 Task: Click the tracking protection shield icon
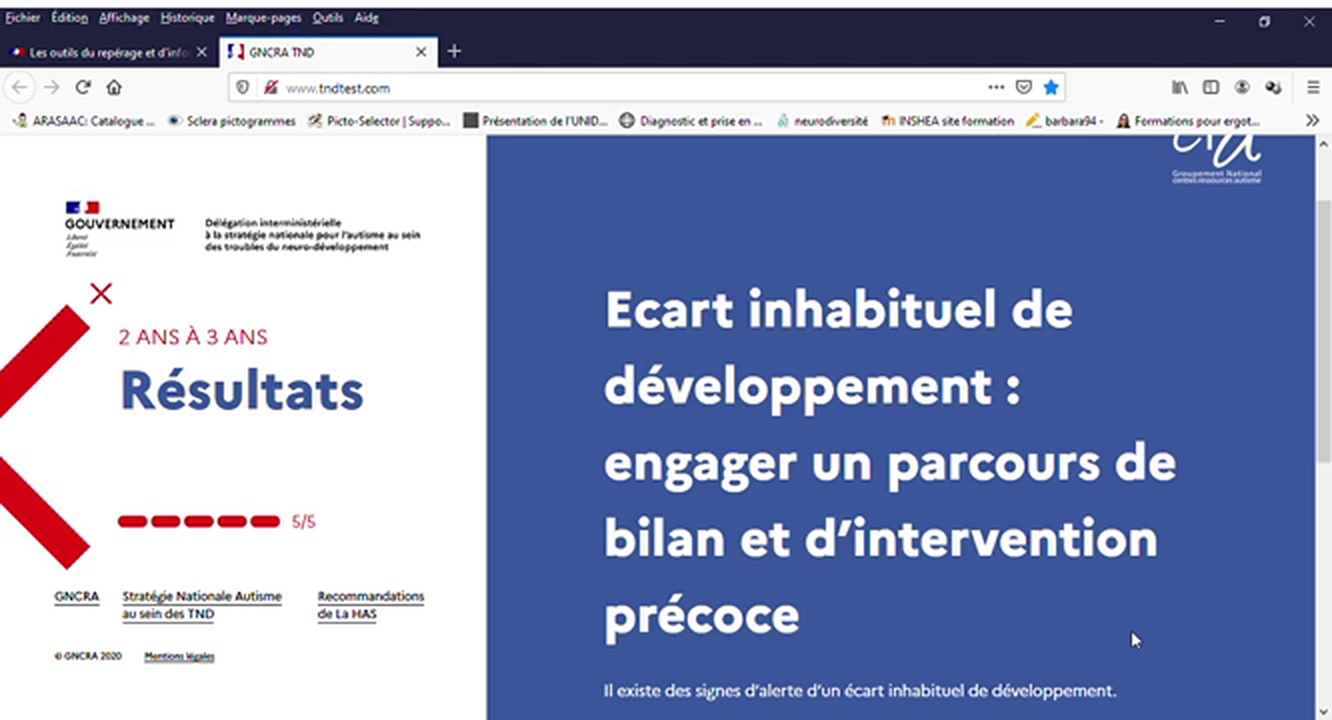tap(241, 87)
